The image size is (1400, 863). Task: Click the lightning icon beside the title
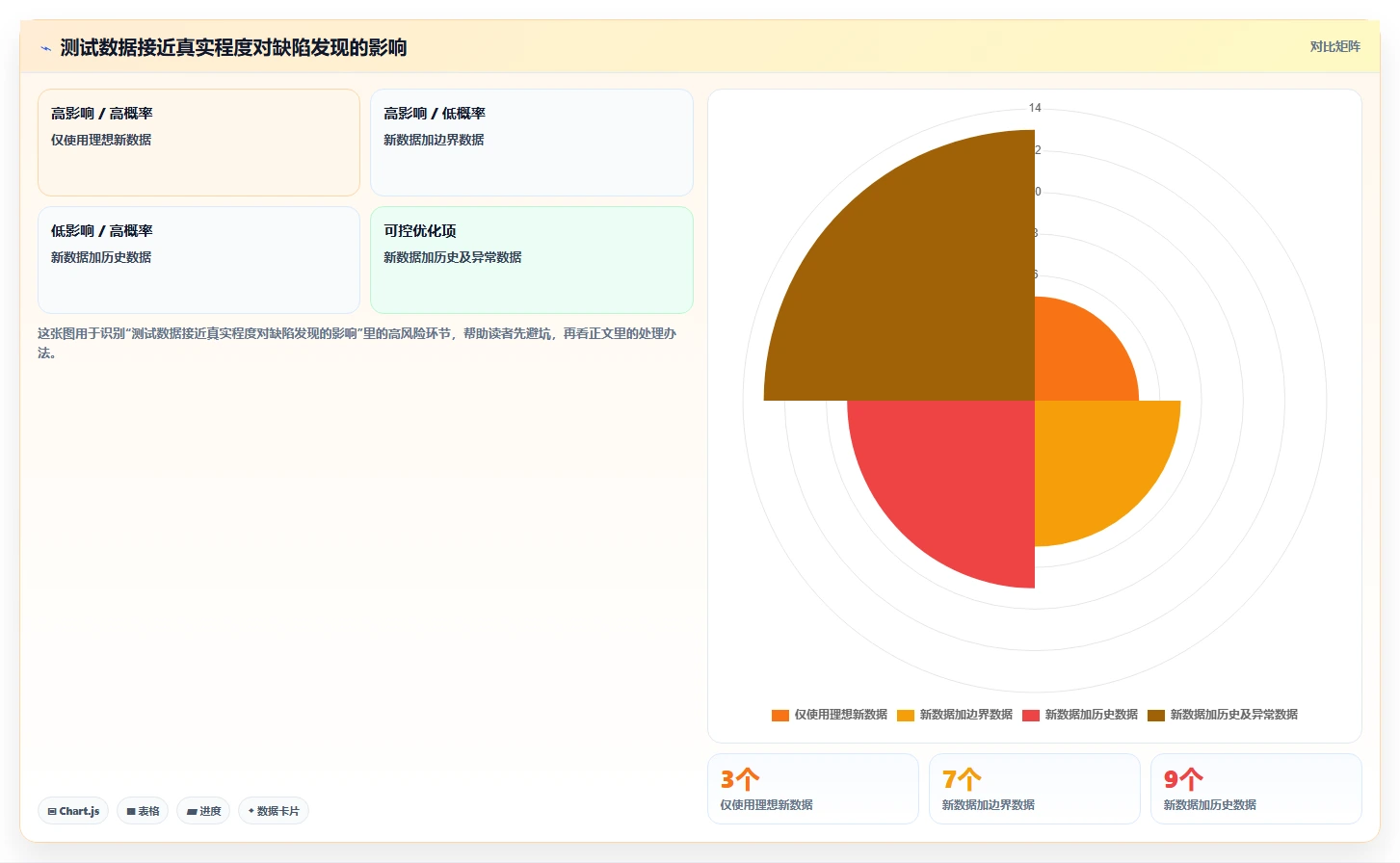[x=45, y=48]
